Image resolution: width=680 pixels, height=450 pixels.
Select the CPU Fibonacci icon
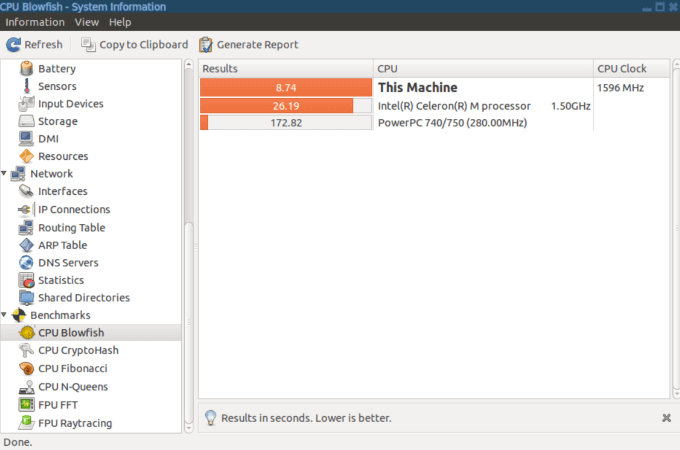26,369
